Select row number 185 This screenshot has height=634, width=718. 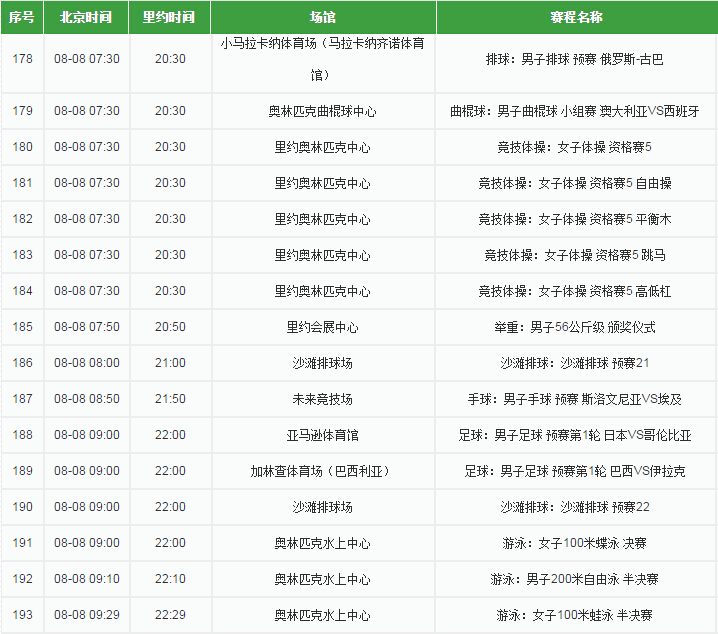point(22,327)
